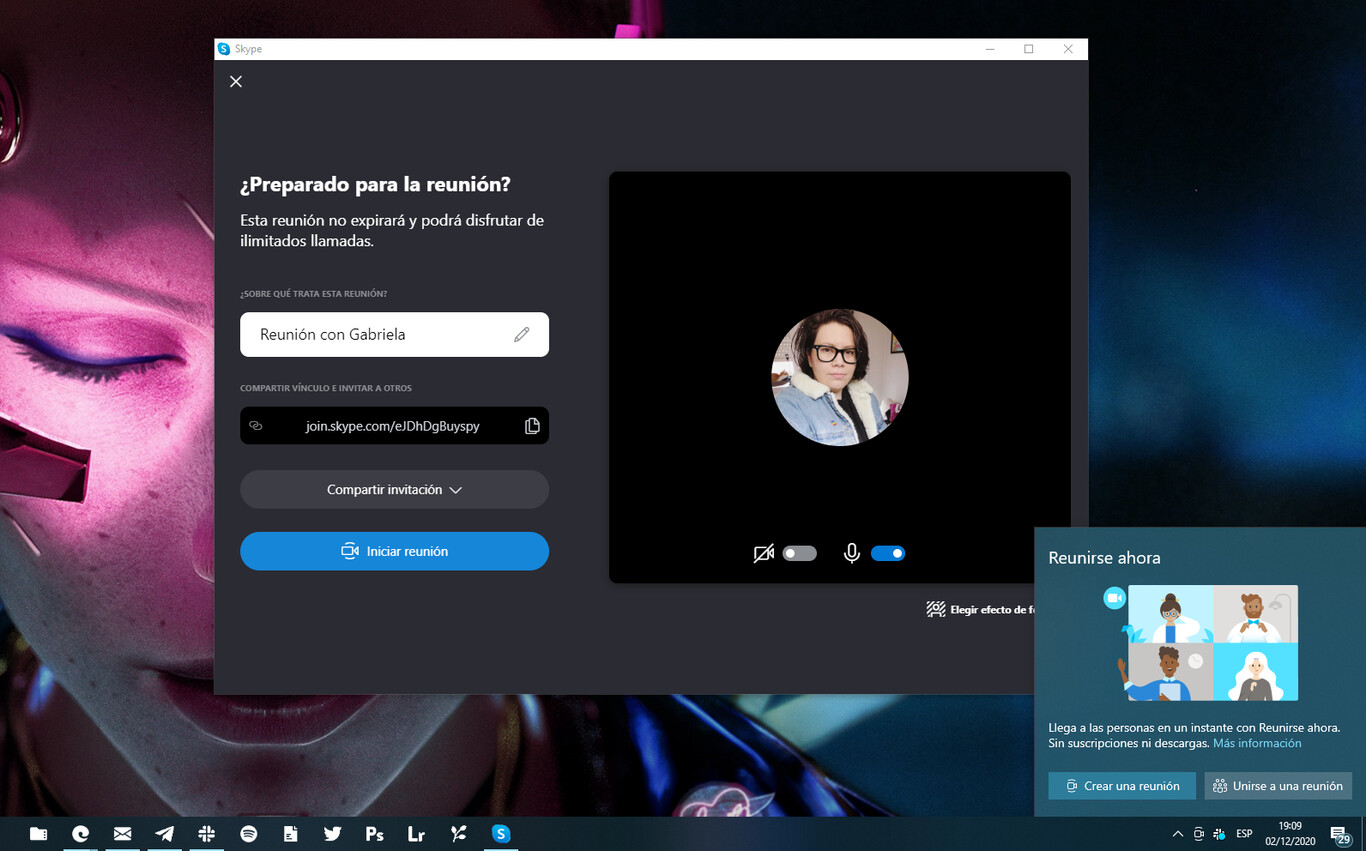Open Spotify from the taskbar
1366x851 pixels.
coord(249,834)
